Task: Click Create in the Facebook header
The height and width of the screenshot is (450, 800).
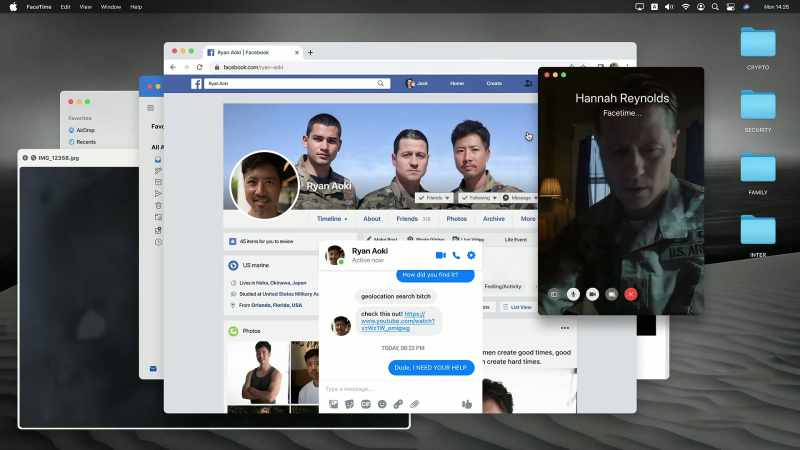Action: (x=494, y=84)
